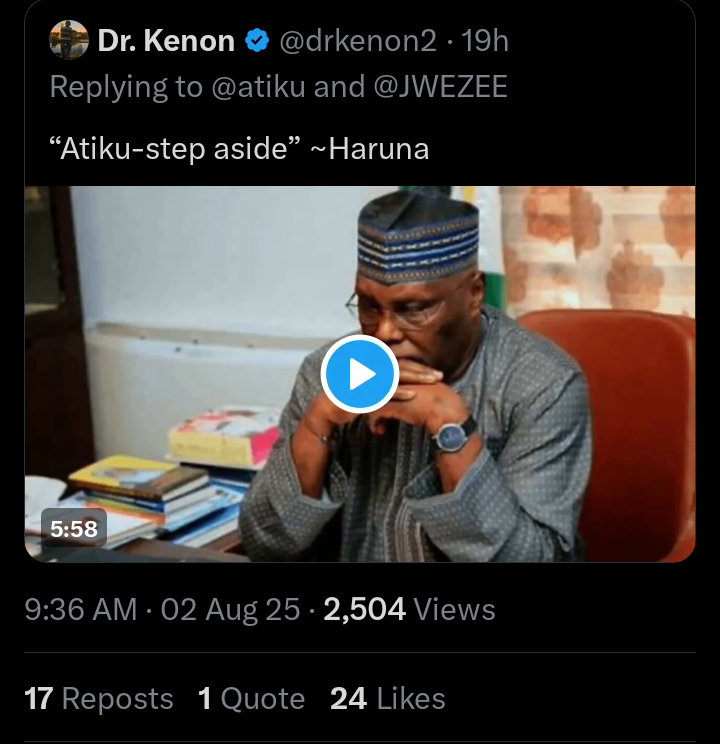
Task: View the 2,504 Views count
Action: pyautogui.click(x=410, y=609)
